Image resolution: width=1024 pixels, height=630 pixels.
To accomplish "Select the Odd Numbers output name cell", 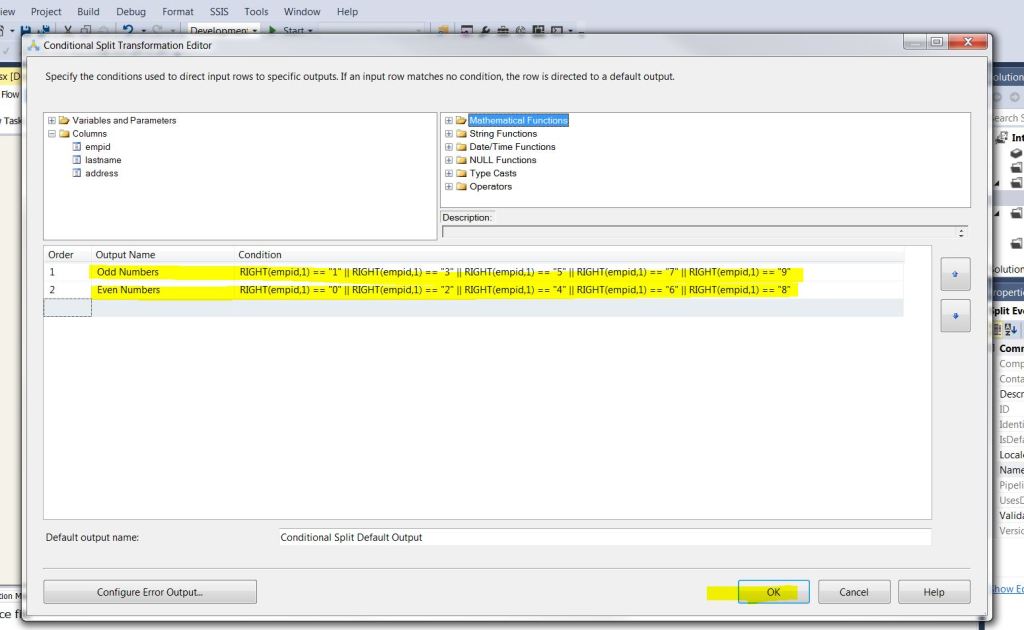I will [163, 272].
